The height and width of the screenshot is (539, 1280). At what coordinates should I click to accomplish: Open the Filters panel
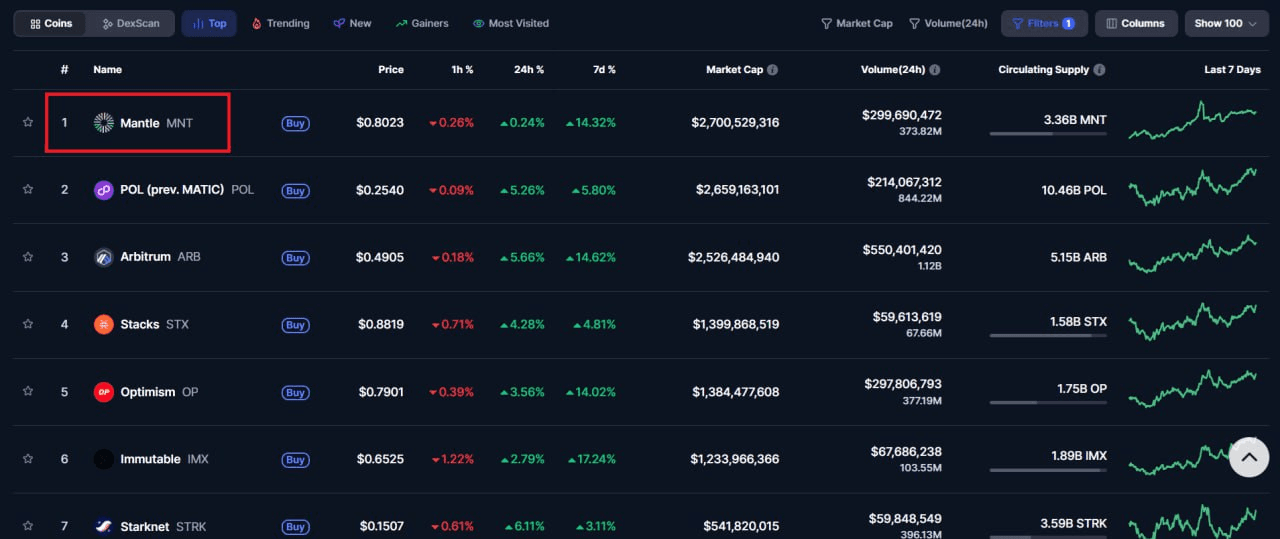1044,23
